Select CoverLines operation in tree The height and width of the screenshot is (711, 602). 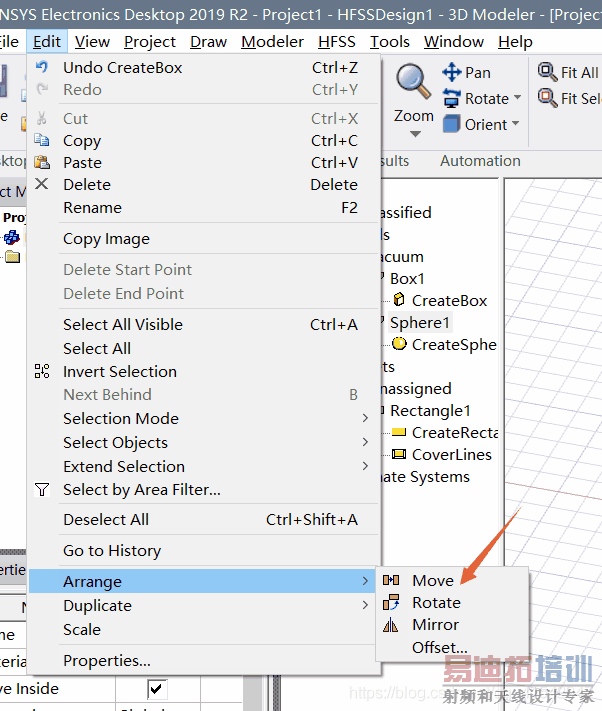[452, 454]
